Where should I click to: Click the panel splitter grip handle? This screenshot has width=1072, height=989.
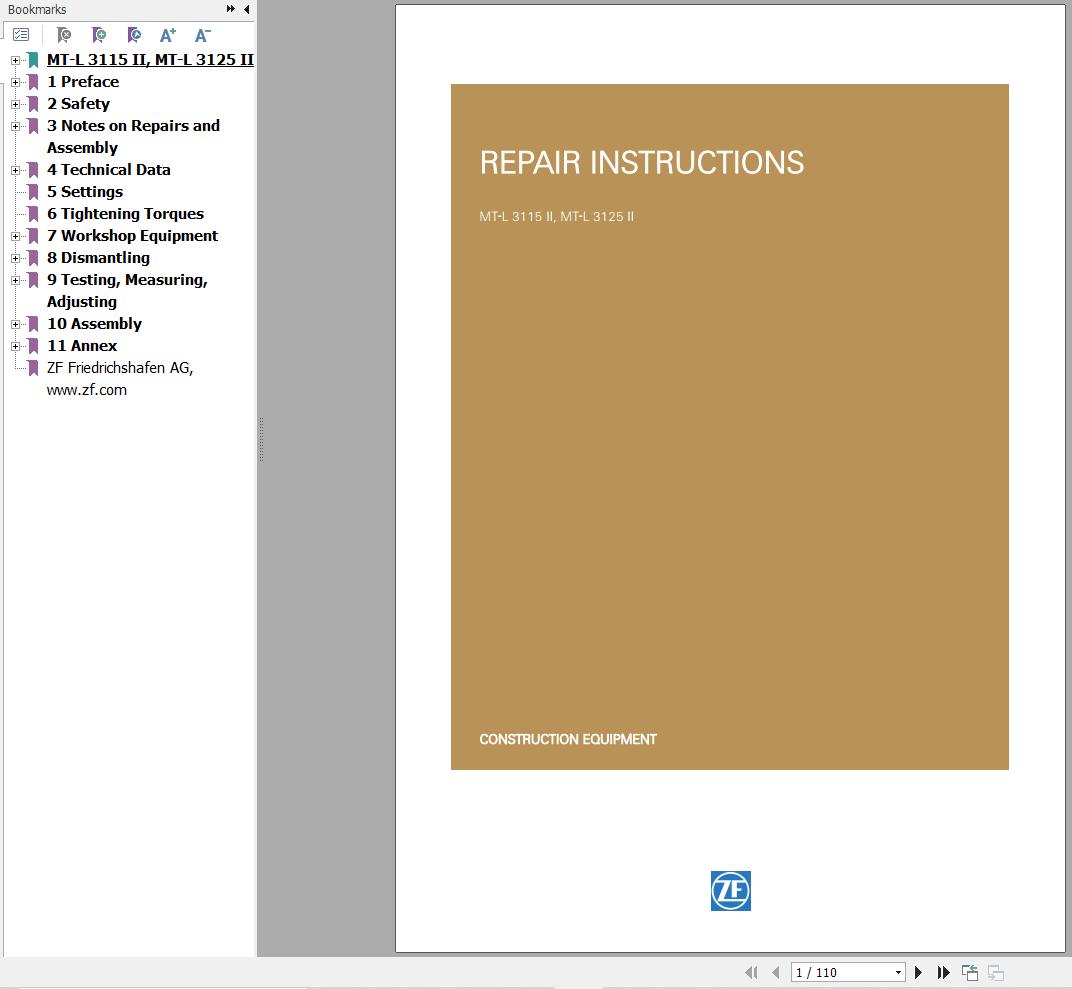pyautogui.click(x=261, y=439)
